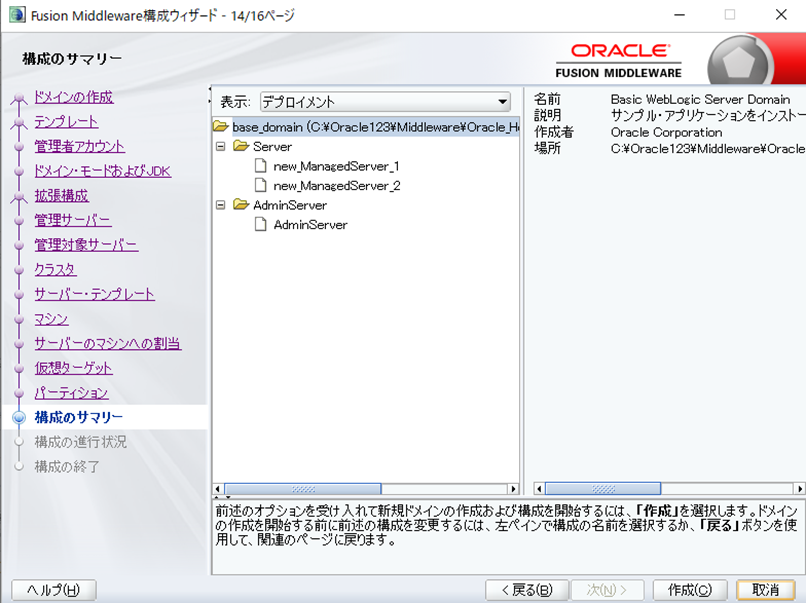
Task: Jump to クラスタ step in sidebar
Action: (x=55, y=270)
